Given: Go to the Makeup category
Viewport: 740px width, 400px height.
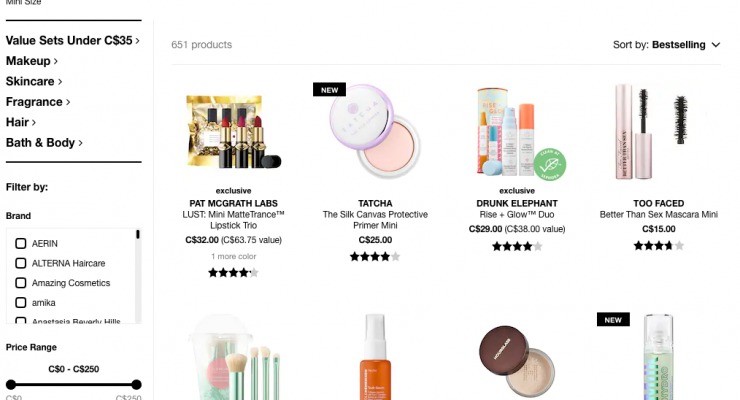Looking at the screenshot, I should click(32, 61).
